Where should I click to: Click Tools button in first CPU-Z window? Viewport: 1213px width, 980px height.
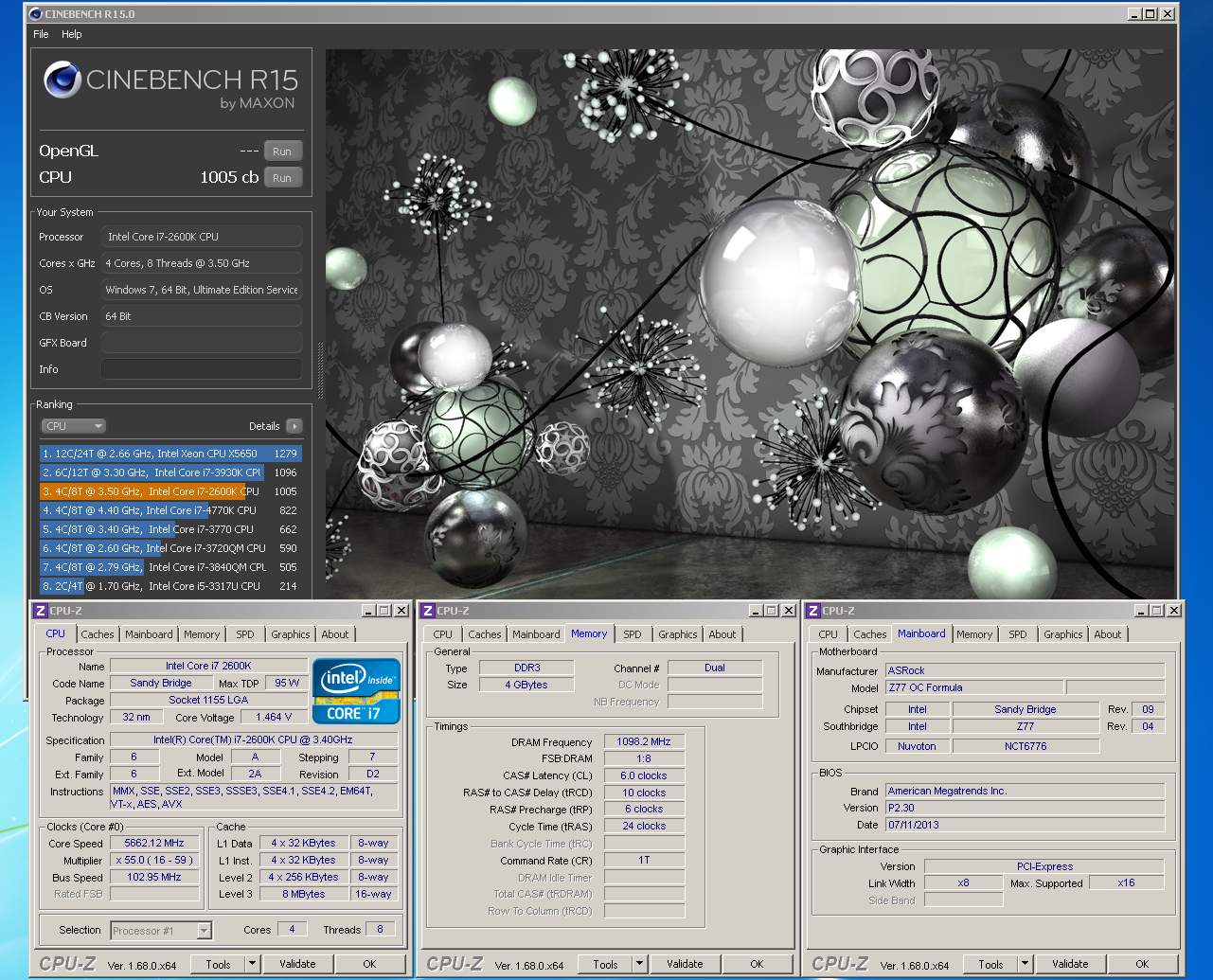click(x=218, y=965)
